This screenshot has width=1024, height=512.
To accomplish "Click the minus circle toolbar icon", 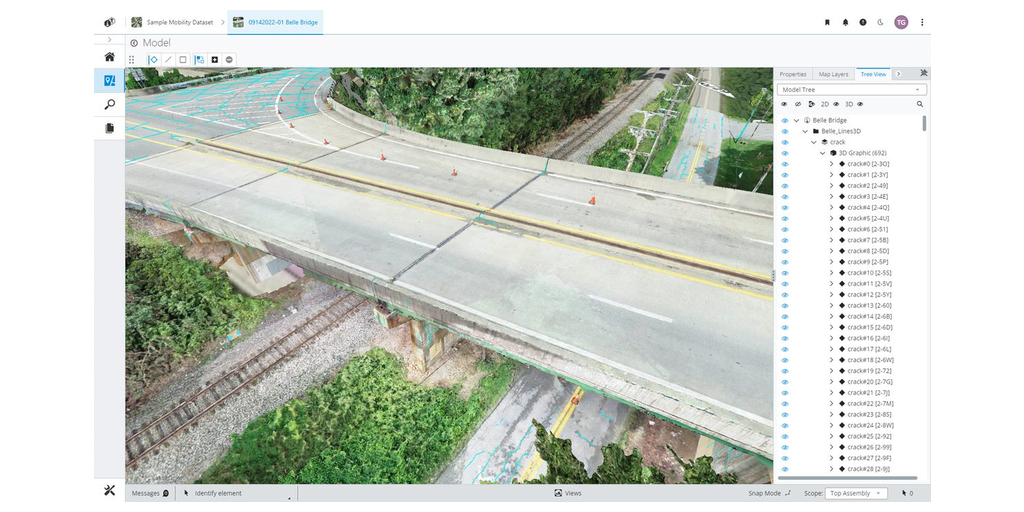I will click(229, 60).
